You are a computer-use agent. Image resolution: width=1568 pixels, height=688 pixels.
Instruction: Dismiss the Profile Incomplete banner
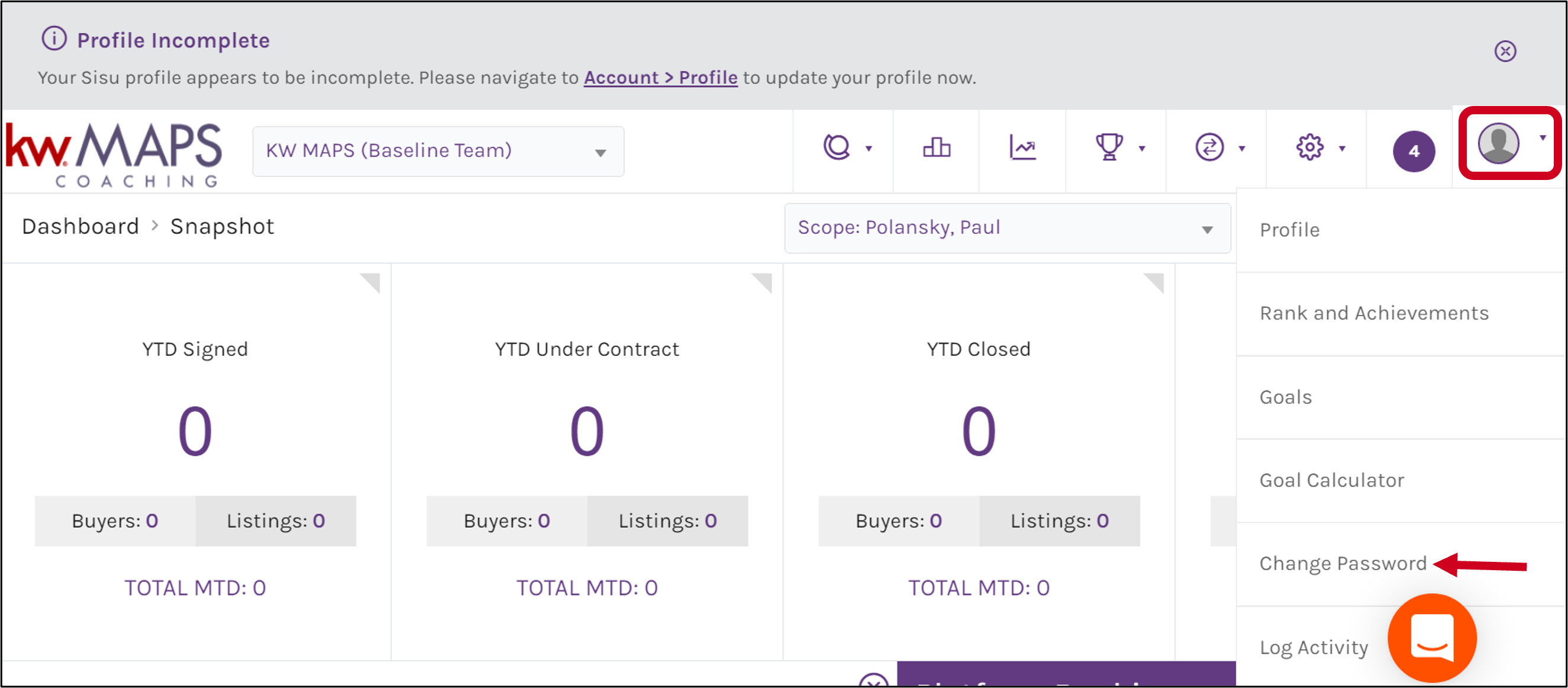click(x=1505, y=51)
